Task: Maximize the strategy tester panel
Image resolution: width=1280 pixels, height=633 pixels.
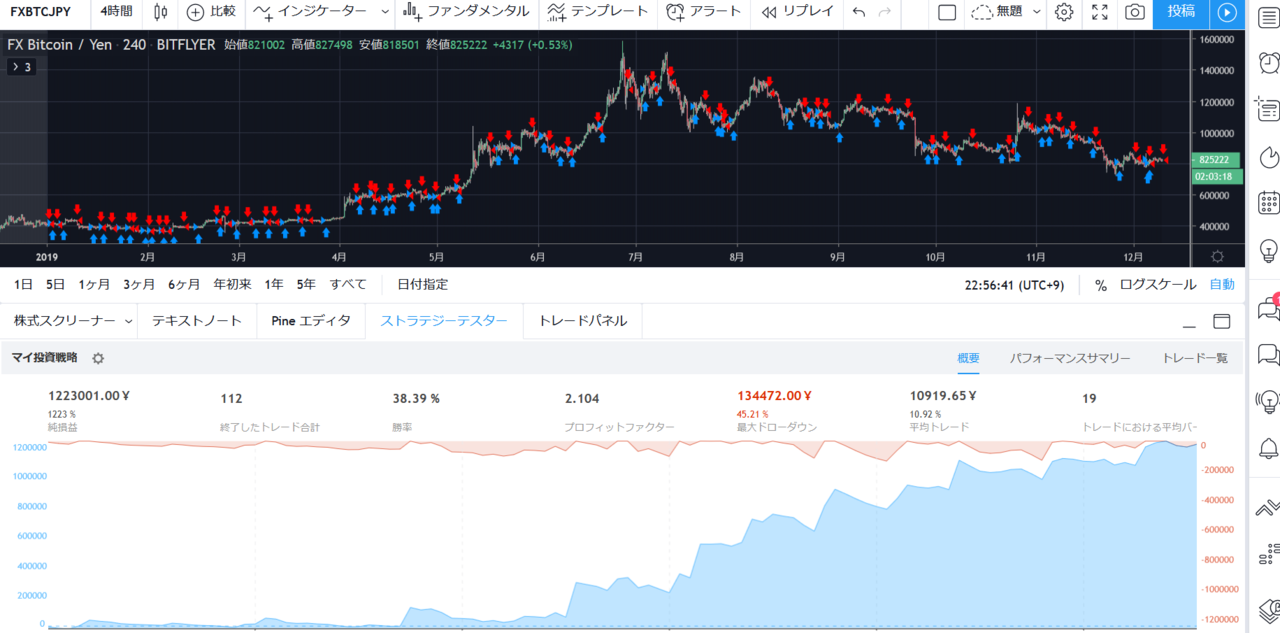Action: pos(1221,321)
